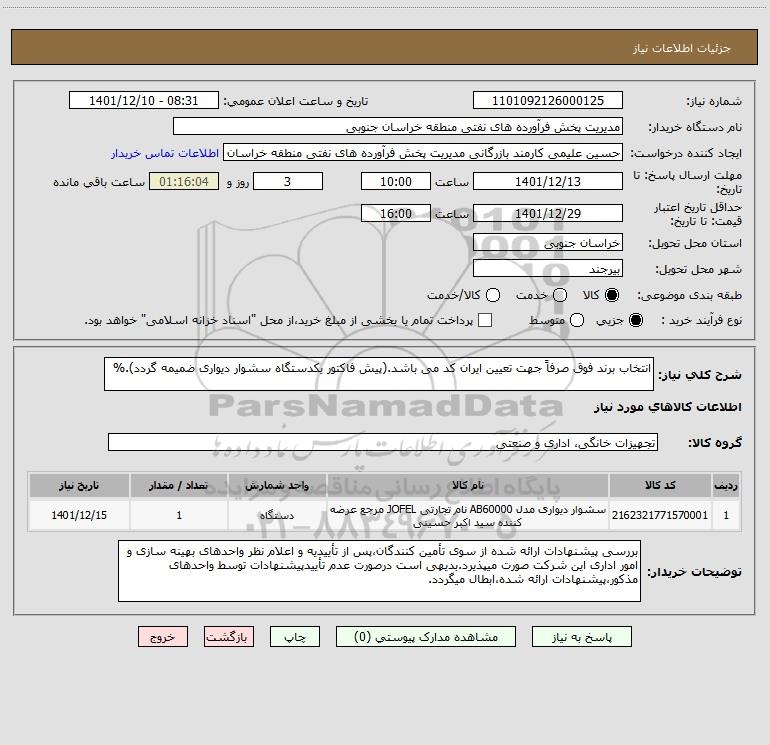Image resolution: width=770 pixels, height=745 pixels.
Task: Click the مشاهده مدارک پیوستی (0) button
Action: coord(426,637)
